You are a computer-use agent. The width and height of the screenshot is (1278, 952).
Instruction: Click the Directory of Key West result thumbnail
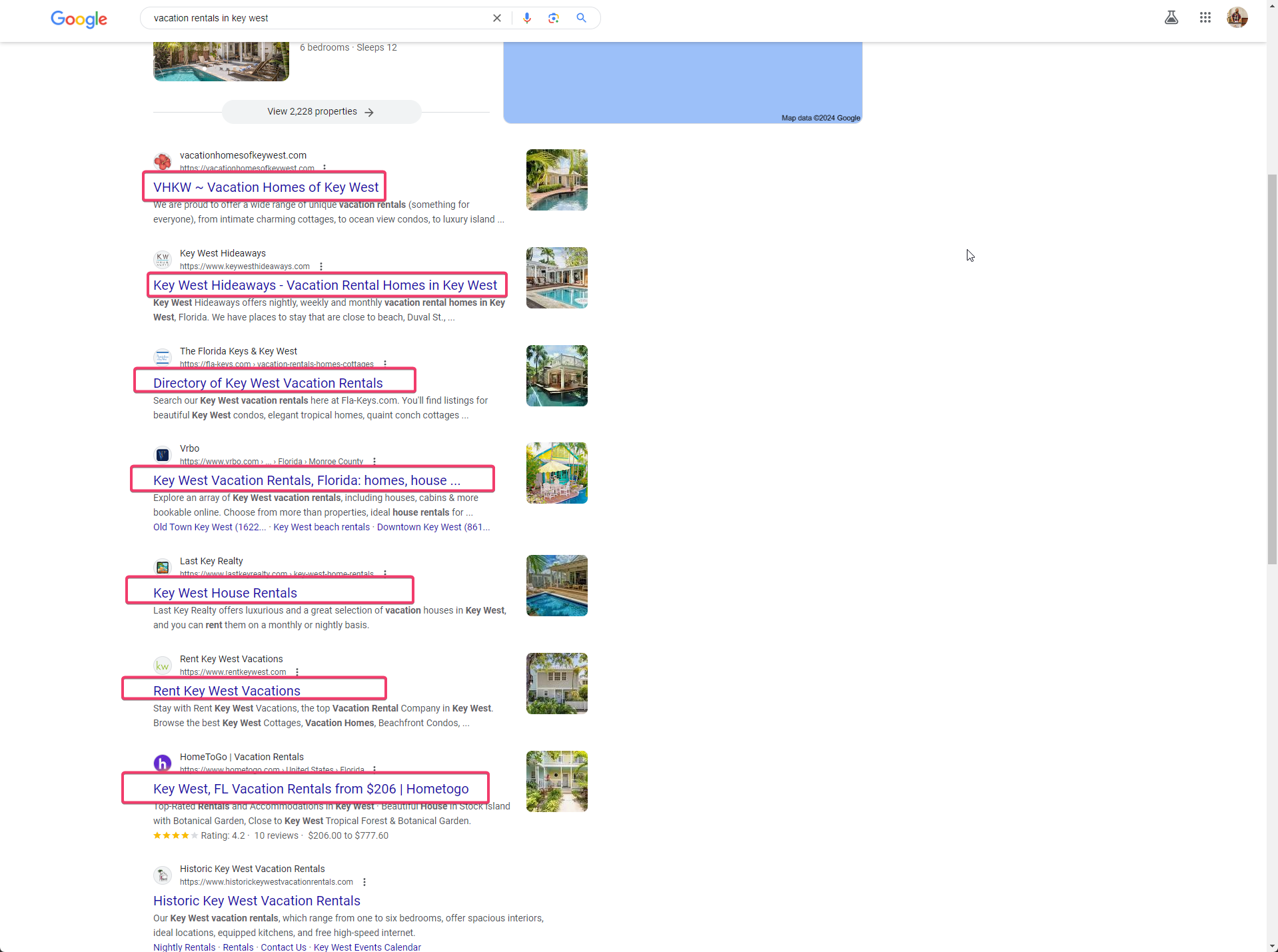tap(557, 376)
